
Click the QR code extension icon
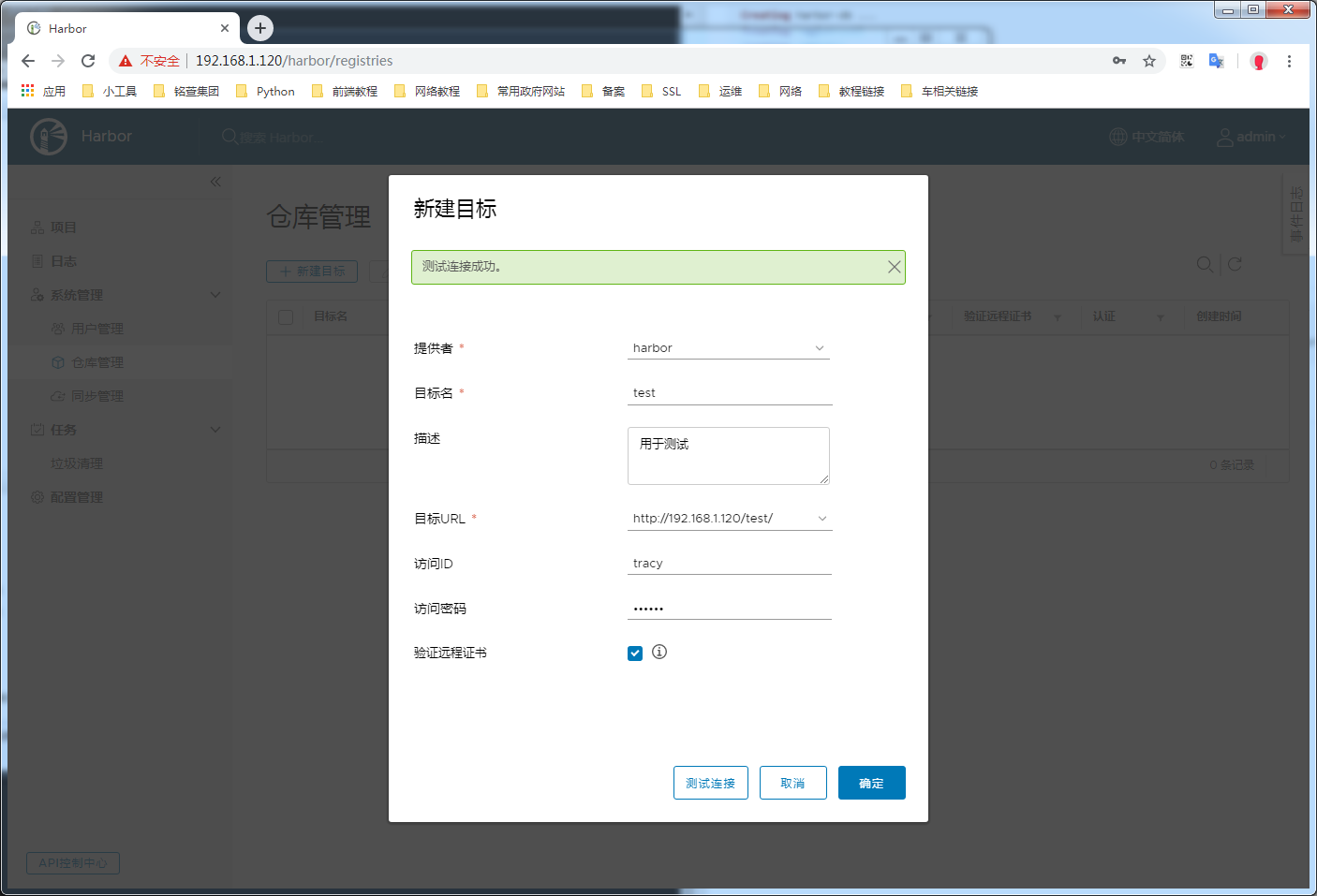coord(1187,61)
